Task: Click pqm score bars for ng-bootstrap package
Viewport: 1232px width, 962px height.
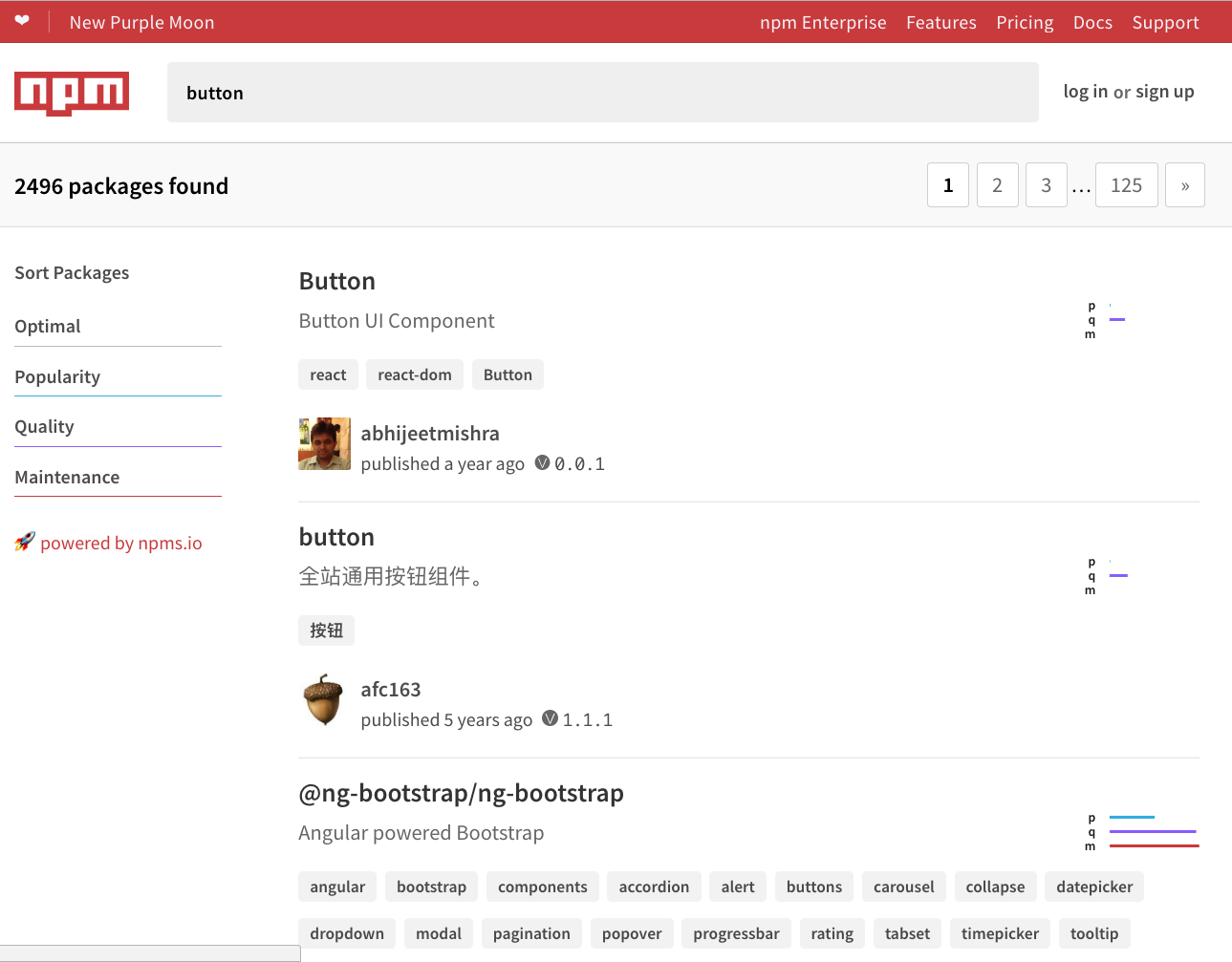Action: 1142,832
